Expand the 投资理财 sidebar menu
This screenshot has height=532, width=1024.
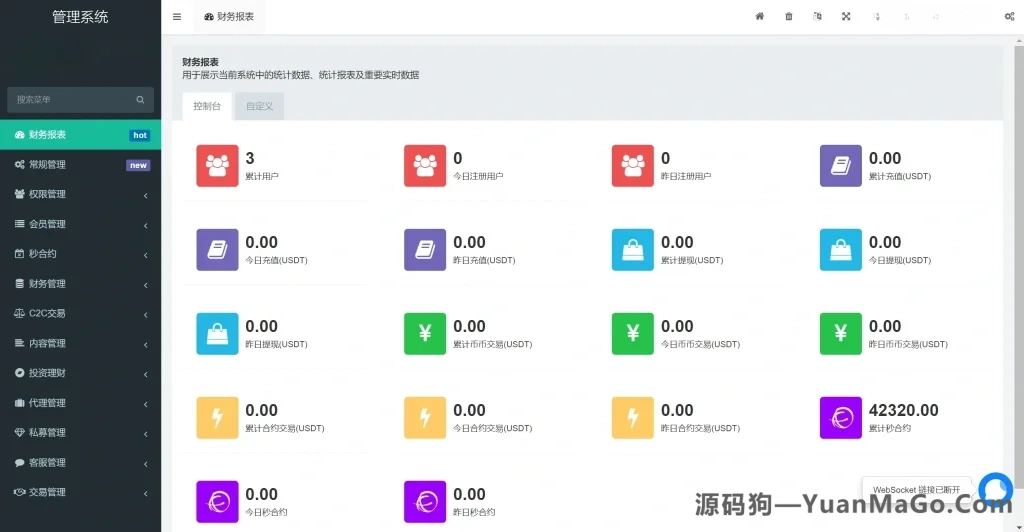80,373
